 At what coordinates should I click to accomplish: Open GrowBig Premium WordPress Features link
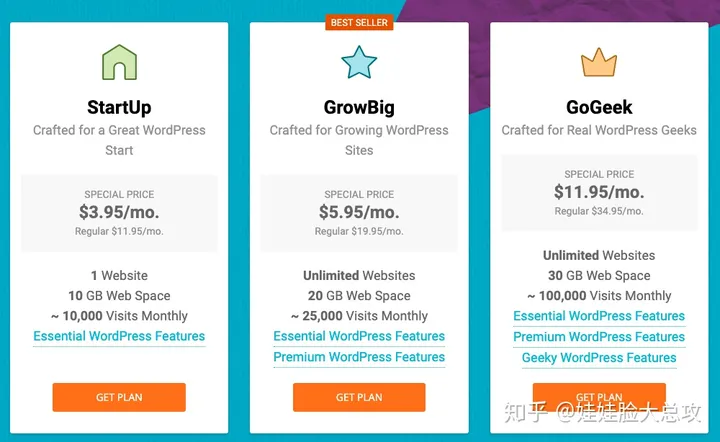click(x=359, y=358)
